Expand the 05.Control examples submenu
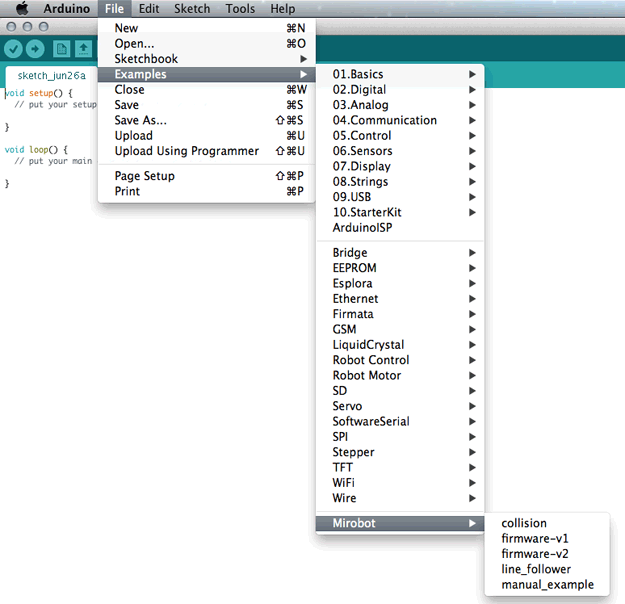The height and width of the screenshot is (604, 625). pos(400,136)
